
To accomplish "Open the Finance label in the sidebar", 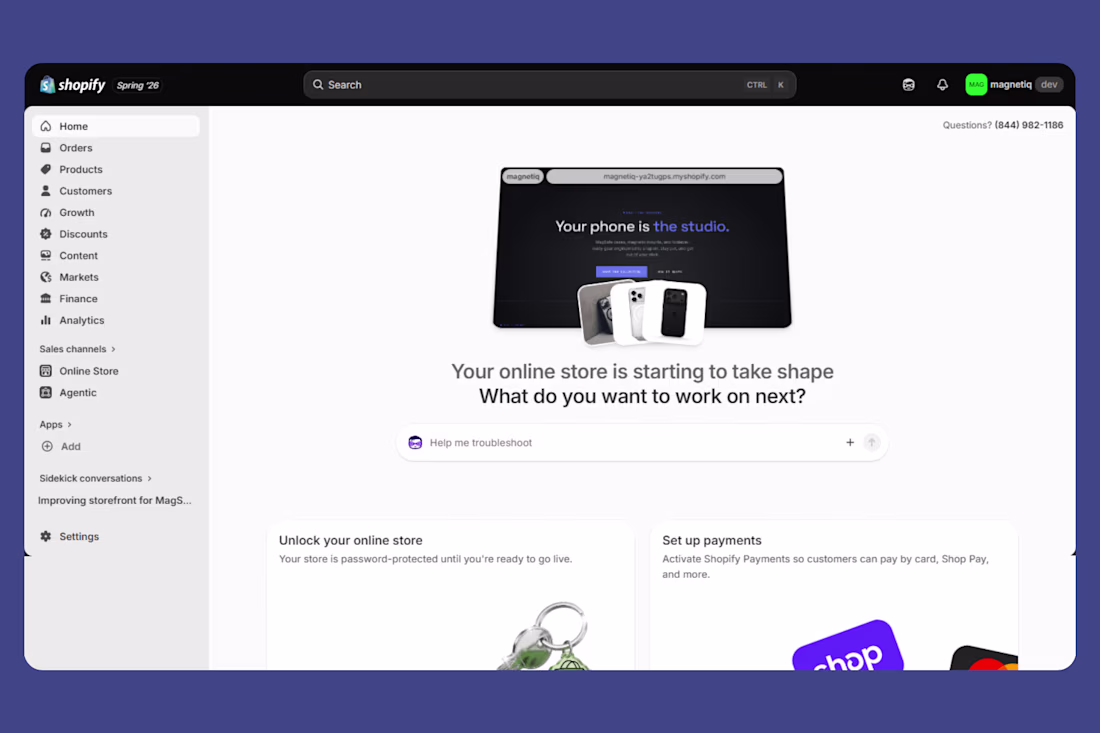I will pos(78,299).
